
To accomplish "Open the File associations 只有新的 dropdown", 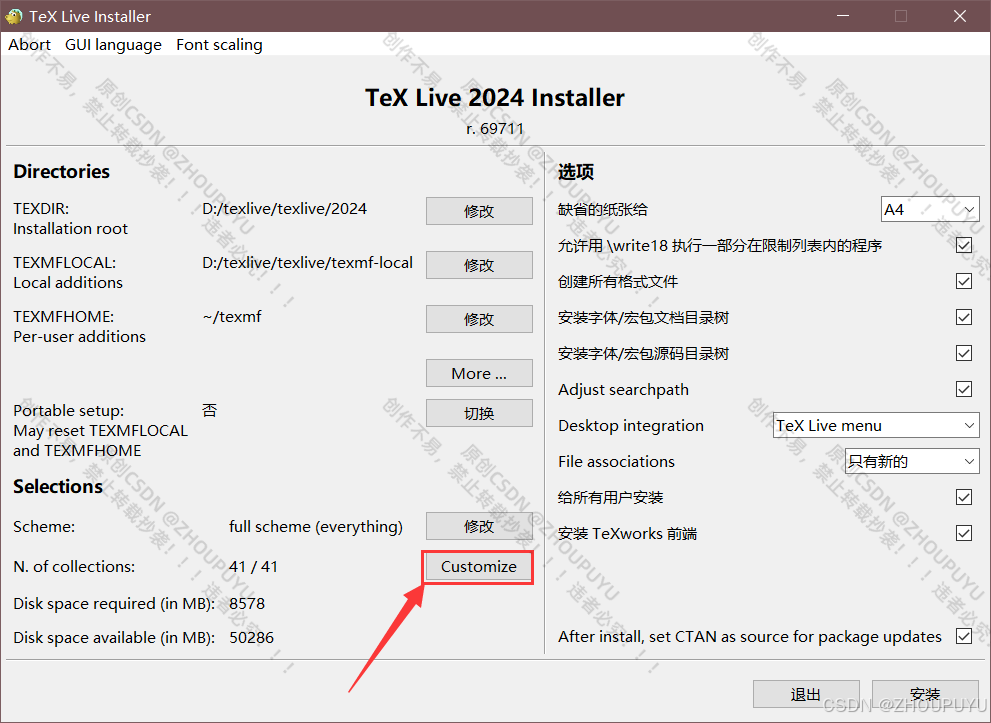I will [x=912, y=461].
